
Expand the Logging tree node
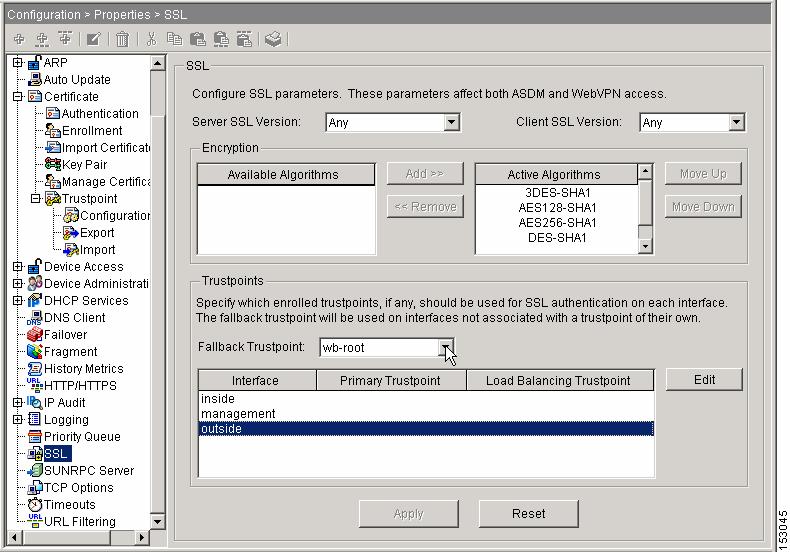pyautogui.click(x=18, y=420)
